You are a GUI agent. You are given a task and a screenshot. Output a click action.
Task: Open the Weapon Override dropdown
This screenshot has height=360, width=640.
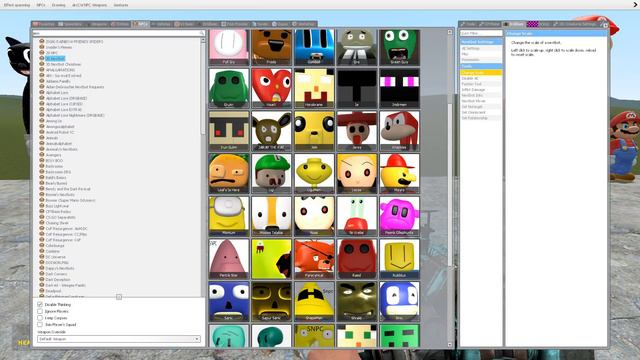point(119,339)
